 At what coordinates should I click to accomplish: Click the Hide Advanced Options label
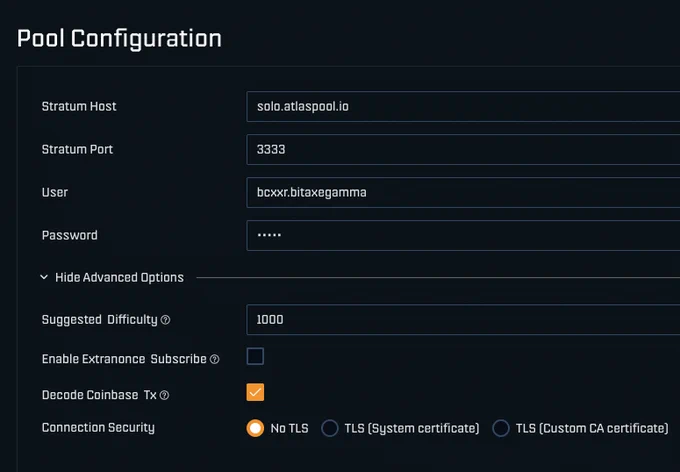coord(119,278)
